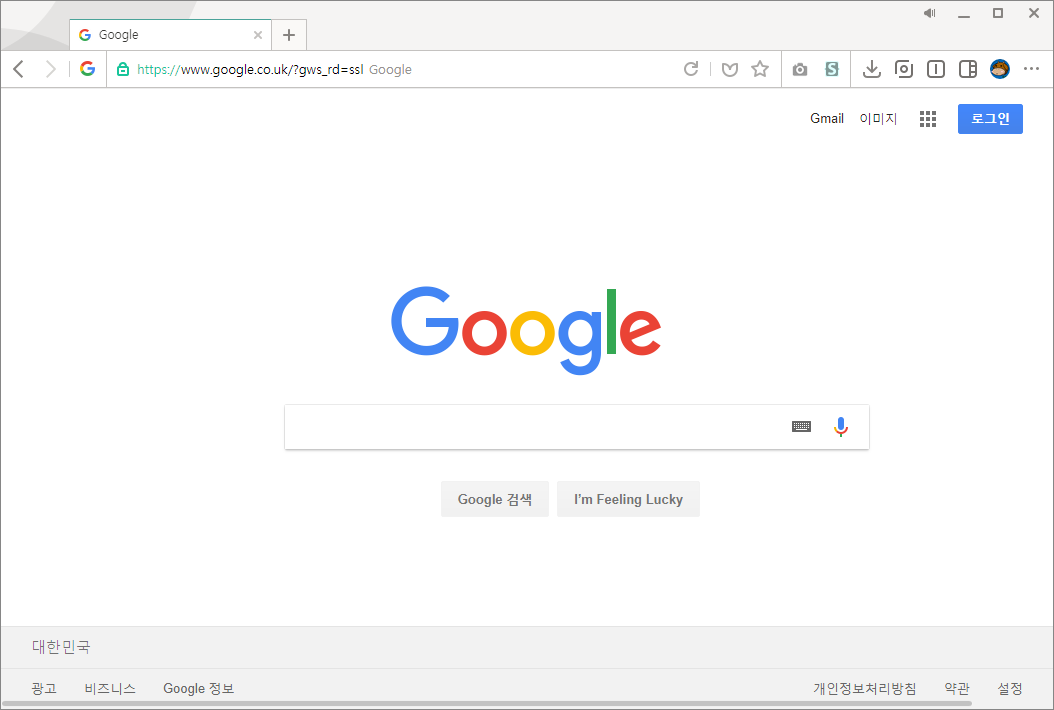The height and width of the screenshot is (710, 1054).
Task: Click the camera snapshot icon in toolbar
Action: pos(800,69)
